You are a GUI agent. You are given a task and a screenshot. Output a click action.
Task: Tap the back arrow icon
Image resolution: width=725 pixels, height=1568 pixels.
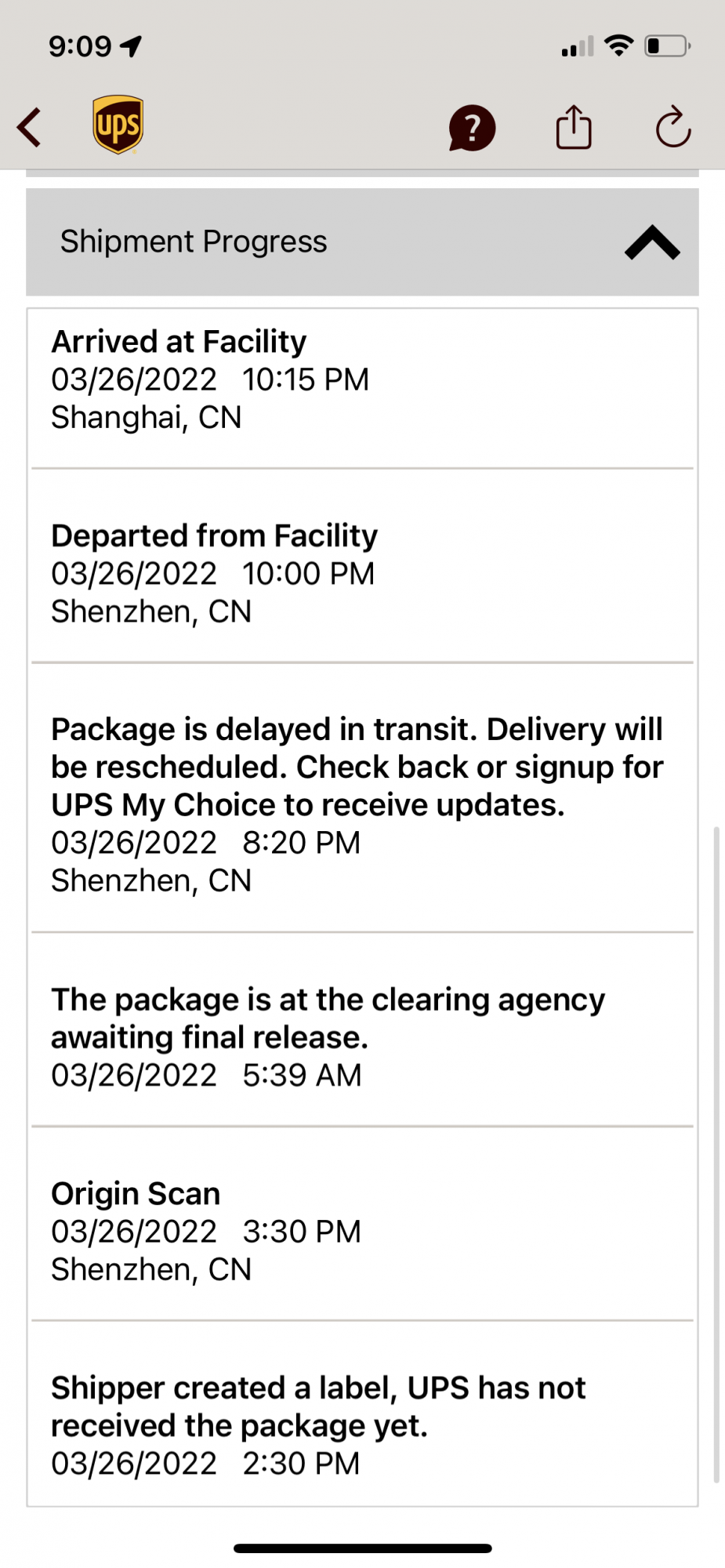tap(30, 127)
